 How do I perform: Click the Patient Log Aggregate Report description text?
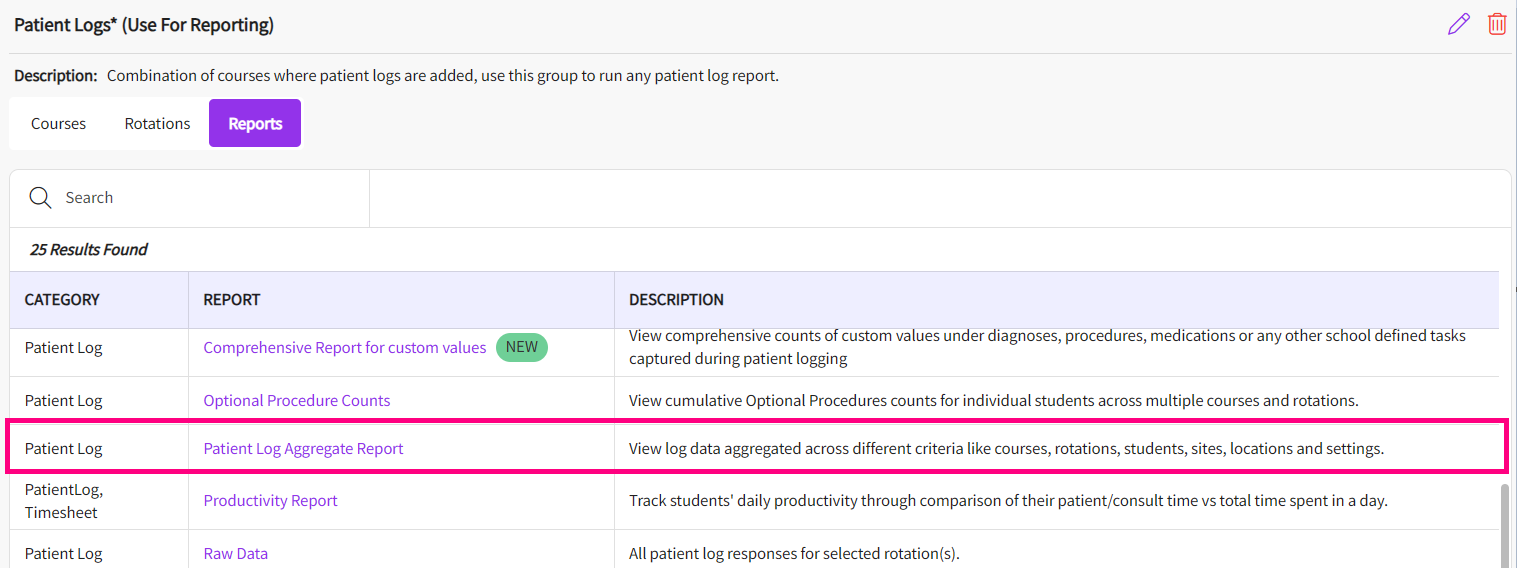(x=1006, y=449)
